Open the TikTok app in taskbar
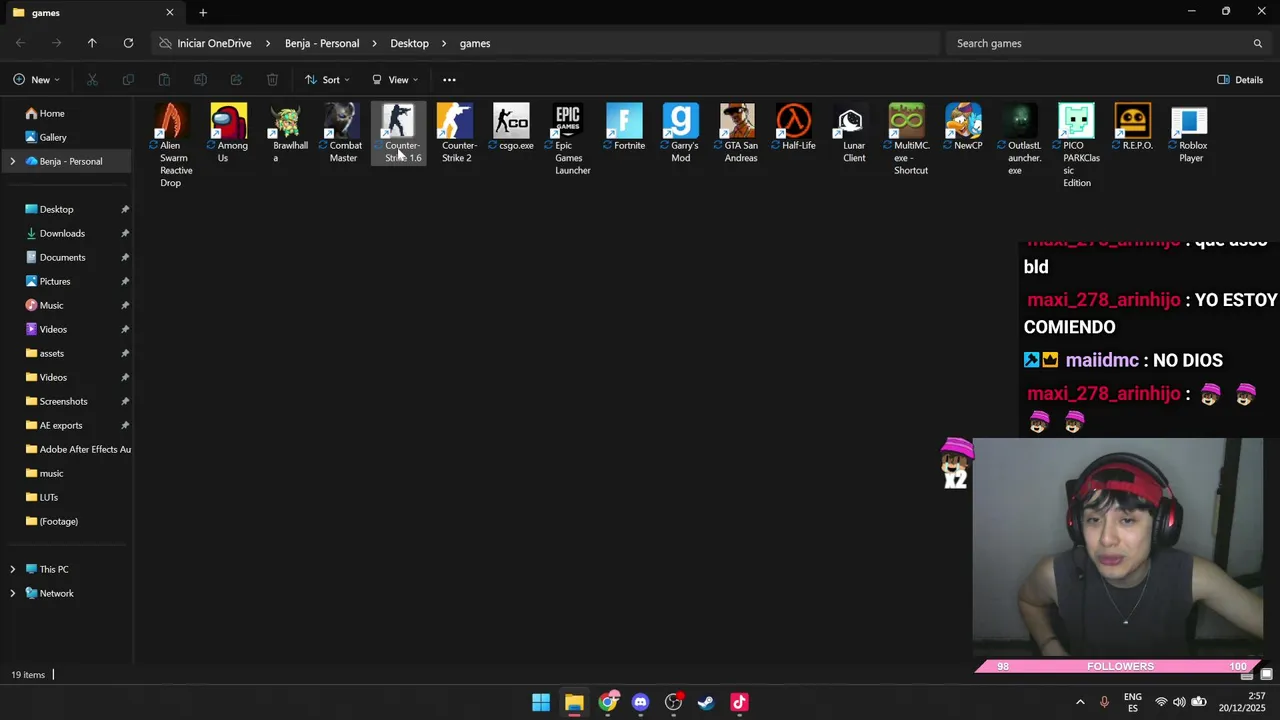This screenshot has height=720, width=1280. click(739, 702)
